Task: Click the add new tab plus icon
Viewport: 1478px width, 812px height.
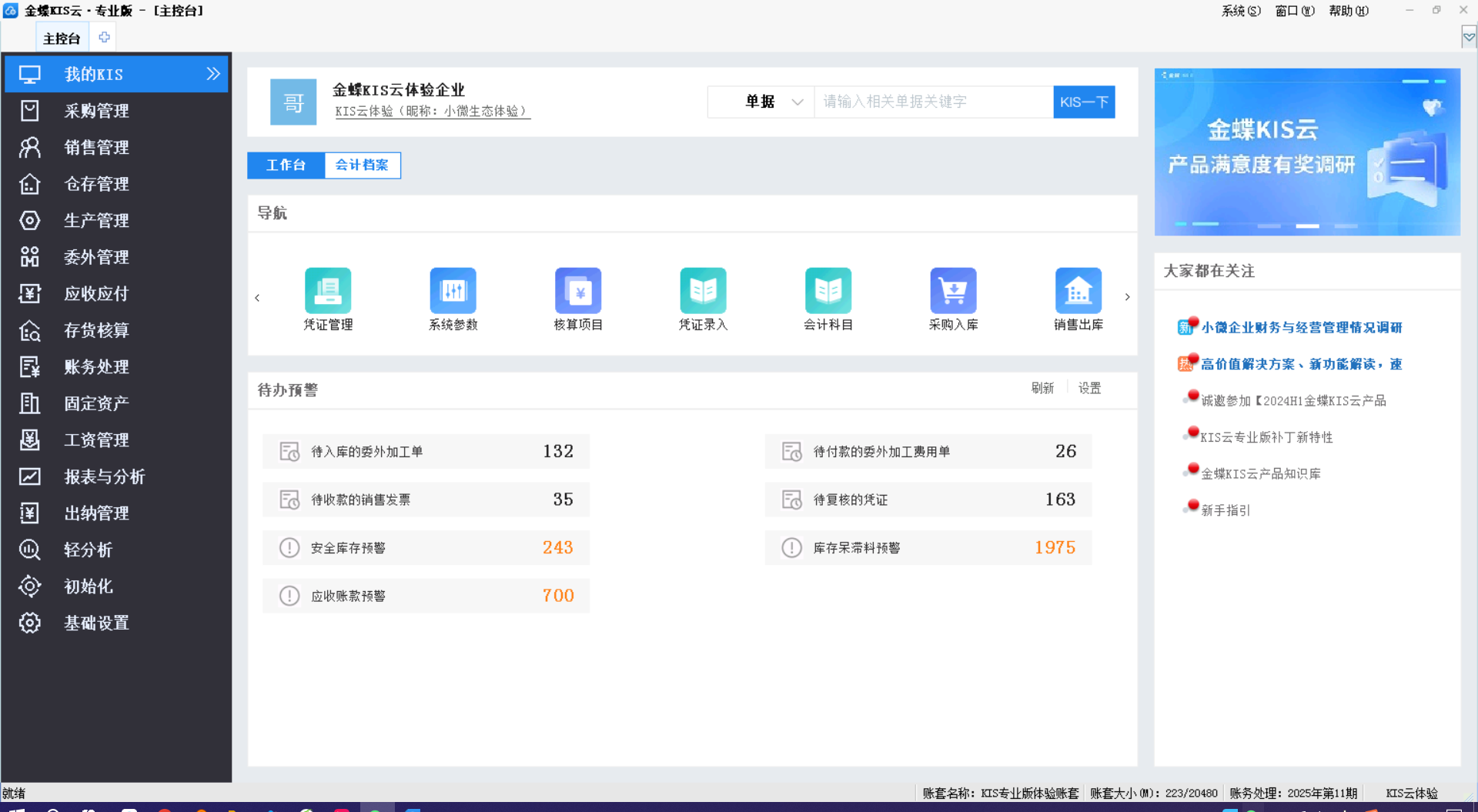Action: [104, 37]
